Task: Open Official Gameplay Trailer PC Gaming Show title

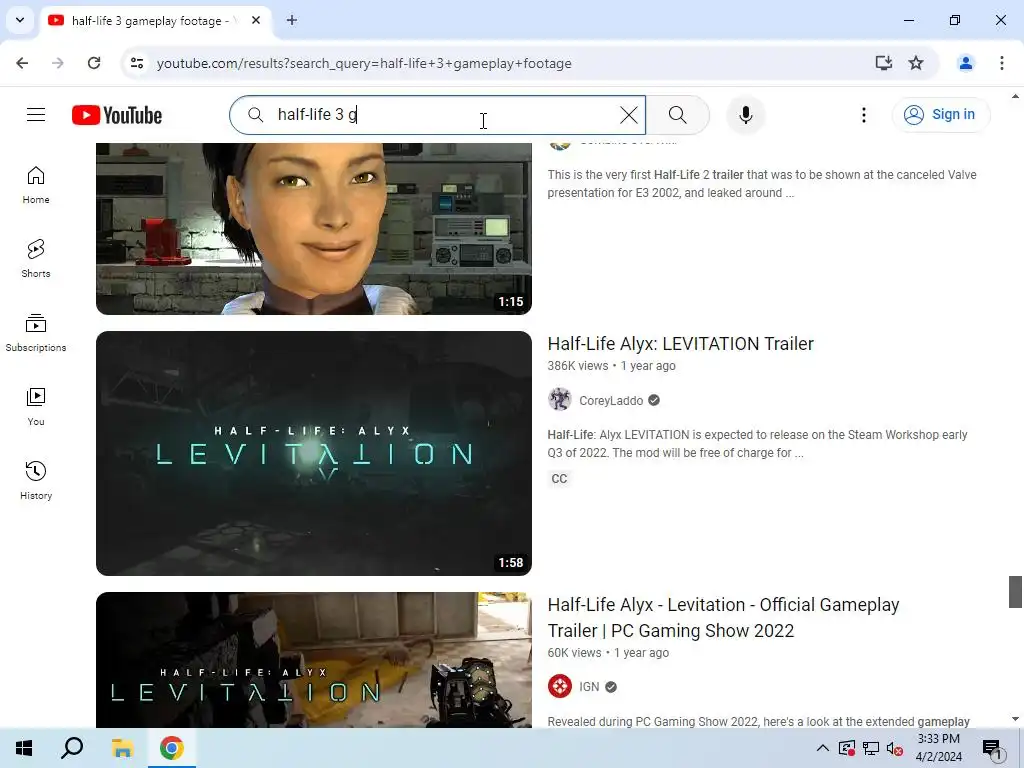Action: click(x=724, y=617)
